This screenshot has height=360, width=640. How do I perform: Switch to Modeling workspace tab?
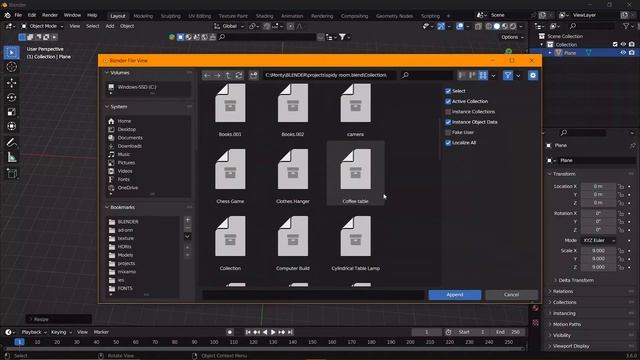(x=143, y=16)
